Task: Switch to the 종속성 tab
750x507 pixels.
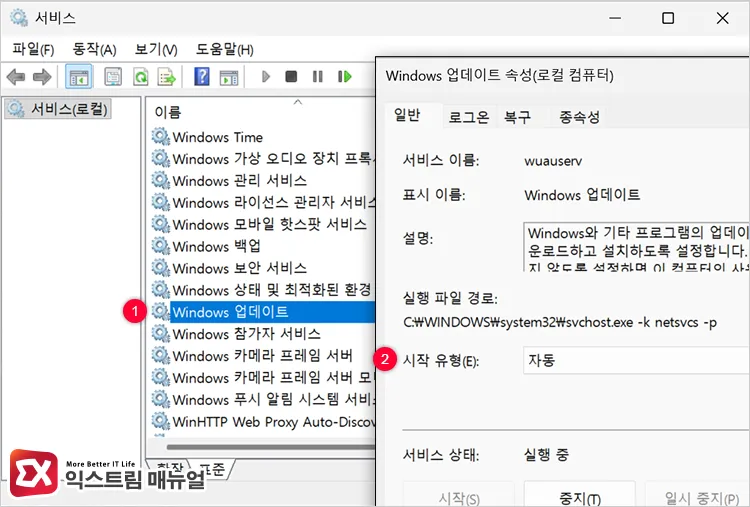Action: tap(579, 117)
